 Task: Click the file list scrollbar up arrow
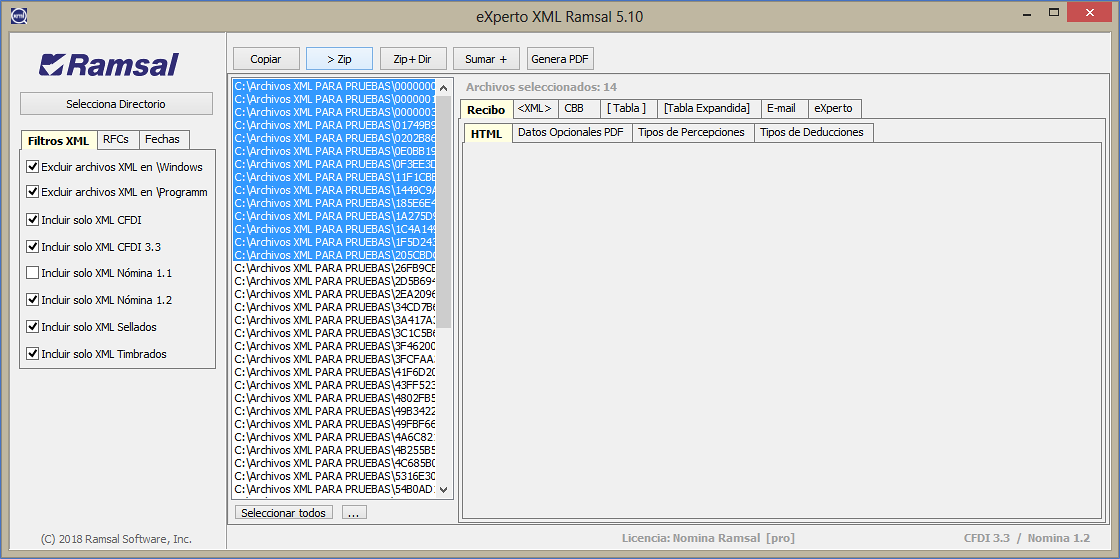pyautogui.click(x=444, y=88)
